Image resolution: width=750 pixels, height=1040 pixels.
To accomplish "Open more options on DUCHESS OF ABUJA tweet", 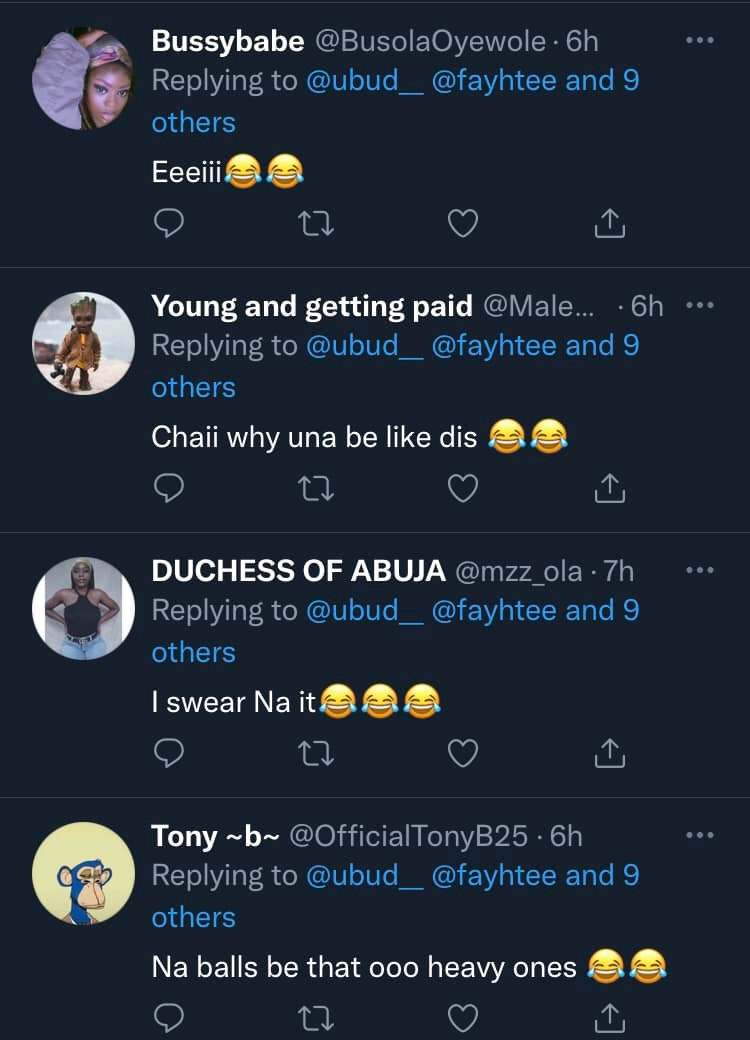I will [x=700, y=571].
